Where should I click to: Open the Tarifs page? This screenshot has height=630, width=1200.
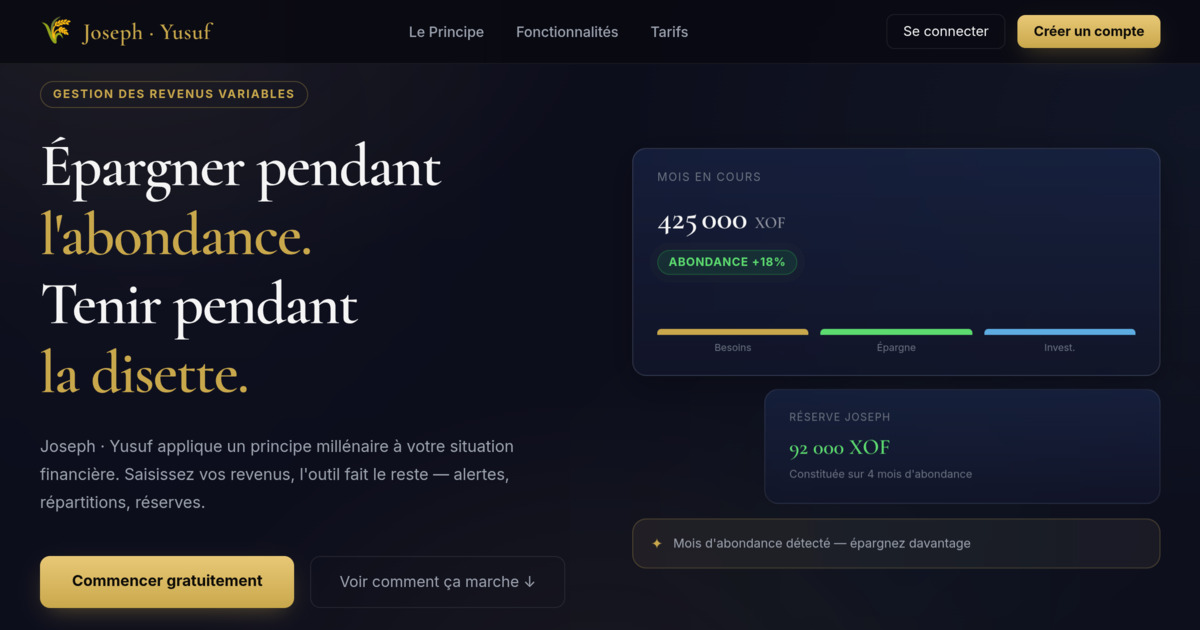(x=669, y=32)
